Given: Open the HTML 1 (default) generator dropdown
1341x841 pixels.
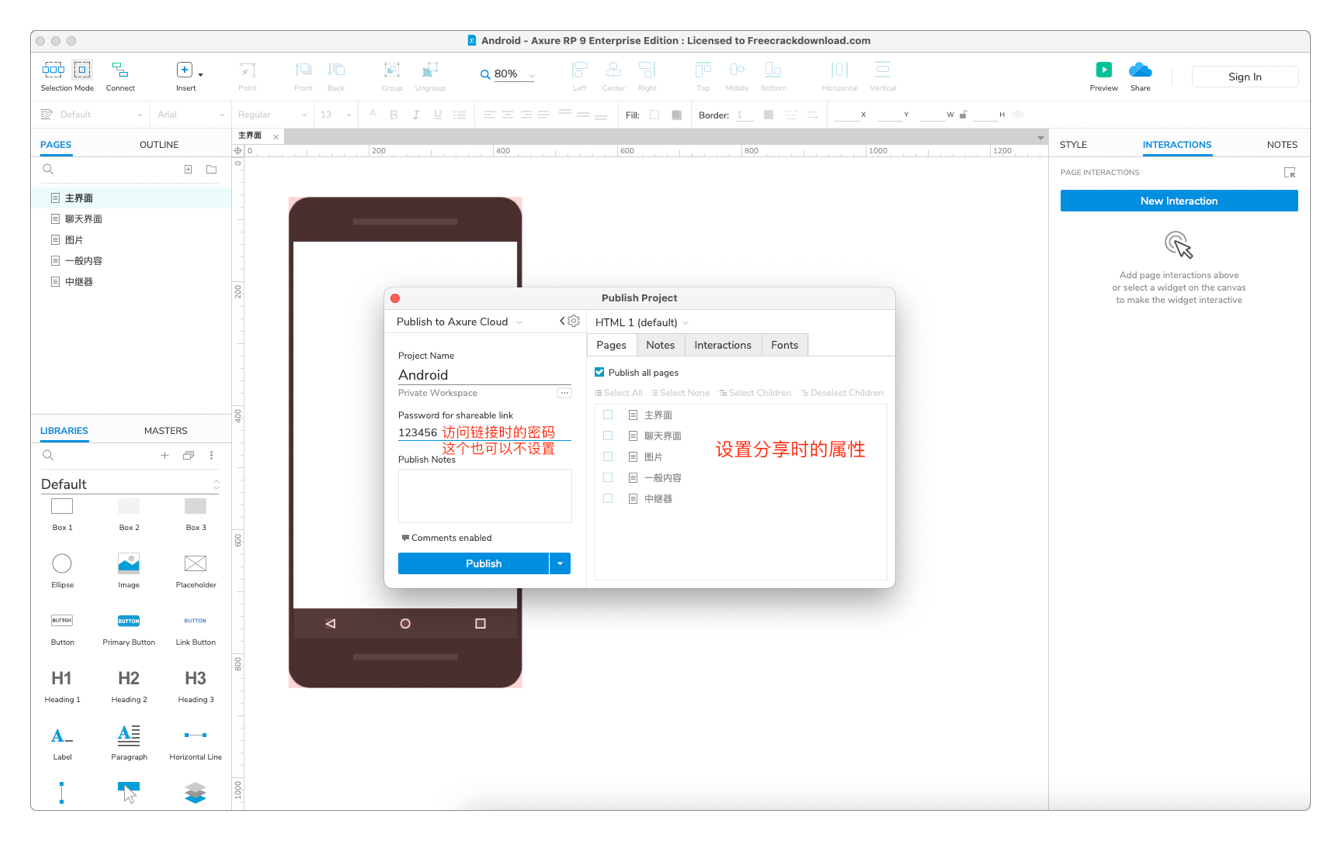Looking at the screenshot, I should [642, 322].
